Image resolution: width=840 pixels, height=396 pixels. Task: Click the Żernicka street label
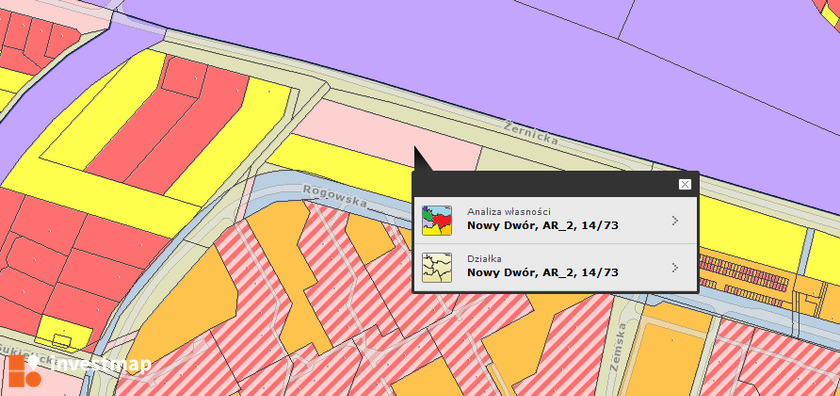[531, 133]
